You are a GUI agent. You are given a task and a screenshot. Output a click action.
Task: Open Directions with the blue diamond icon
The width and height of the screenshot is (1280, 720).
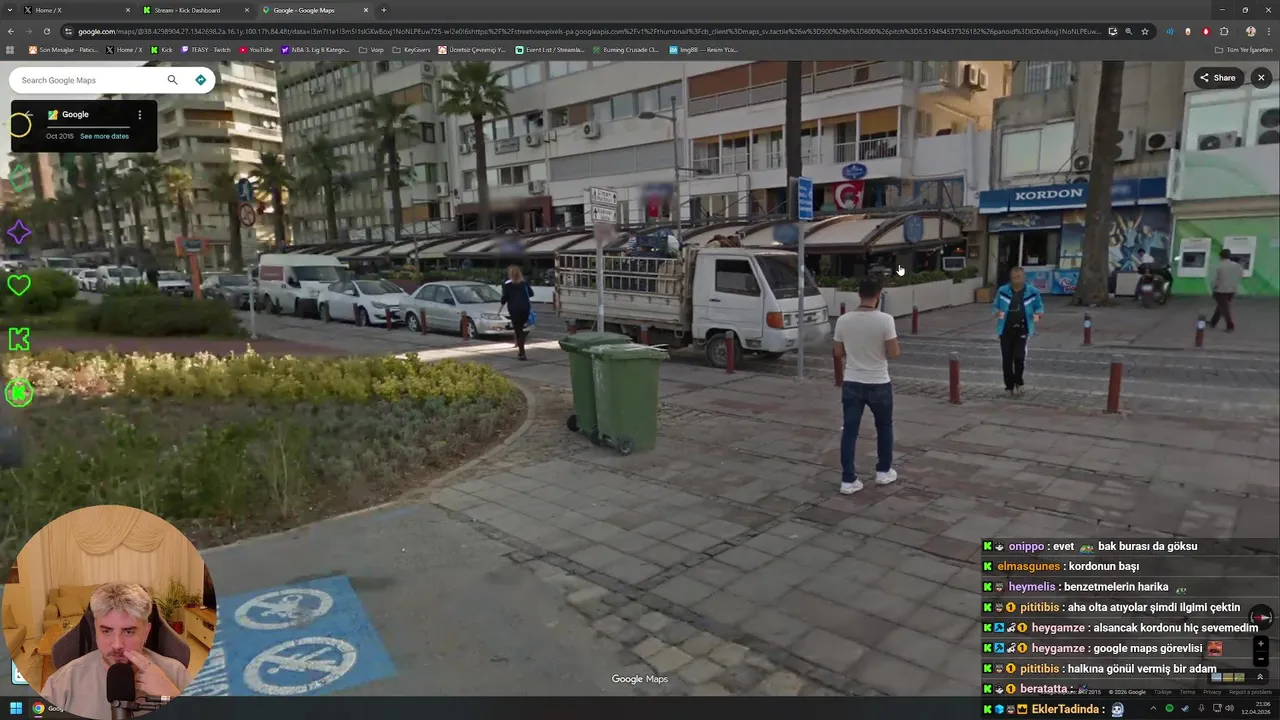[200, 80]
